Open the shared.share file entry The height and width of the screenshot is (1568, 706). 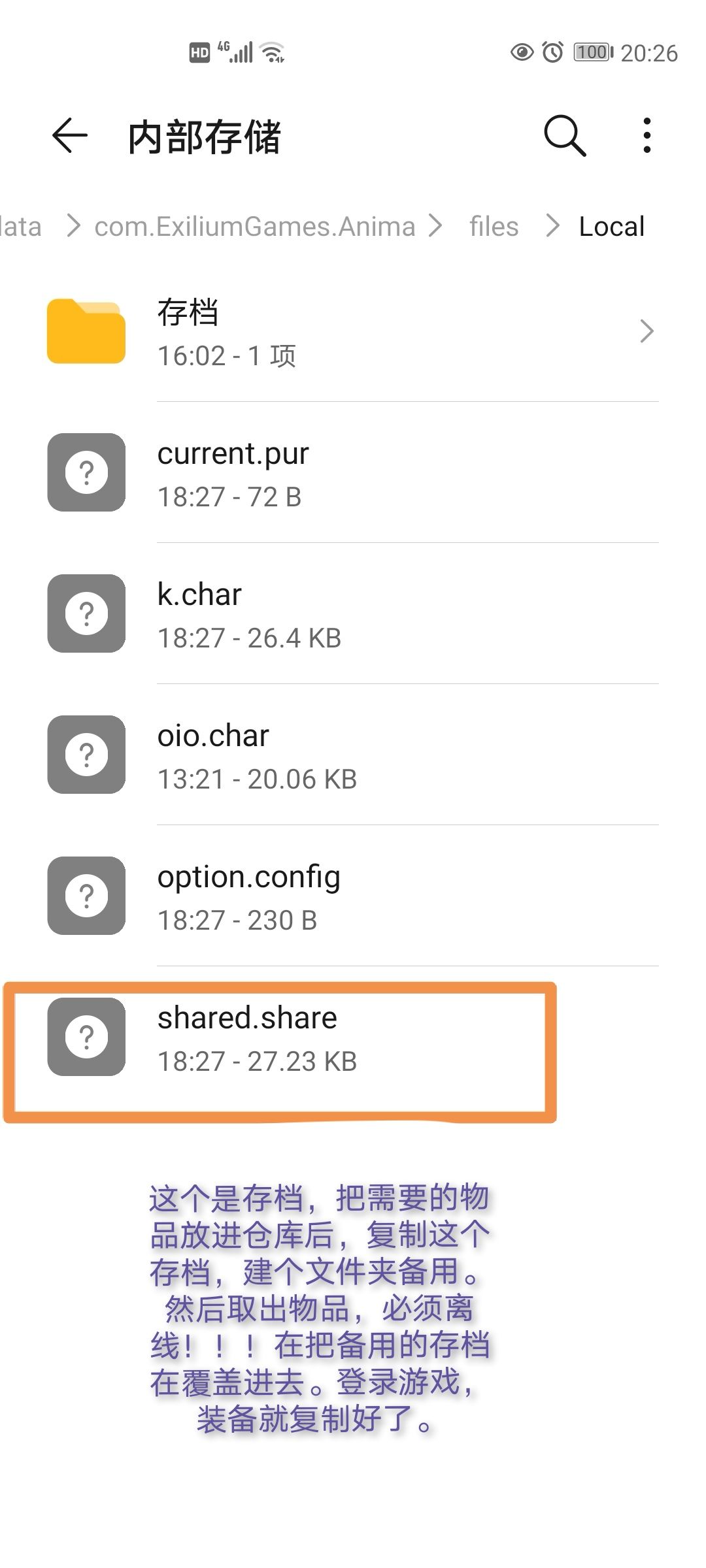247,1018
